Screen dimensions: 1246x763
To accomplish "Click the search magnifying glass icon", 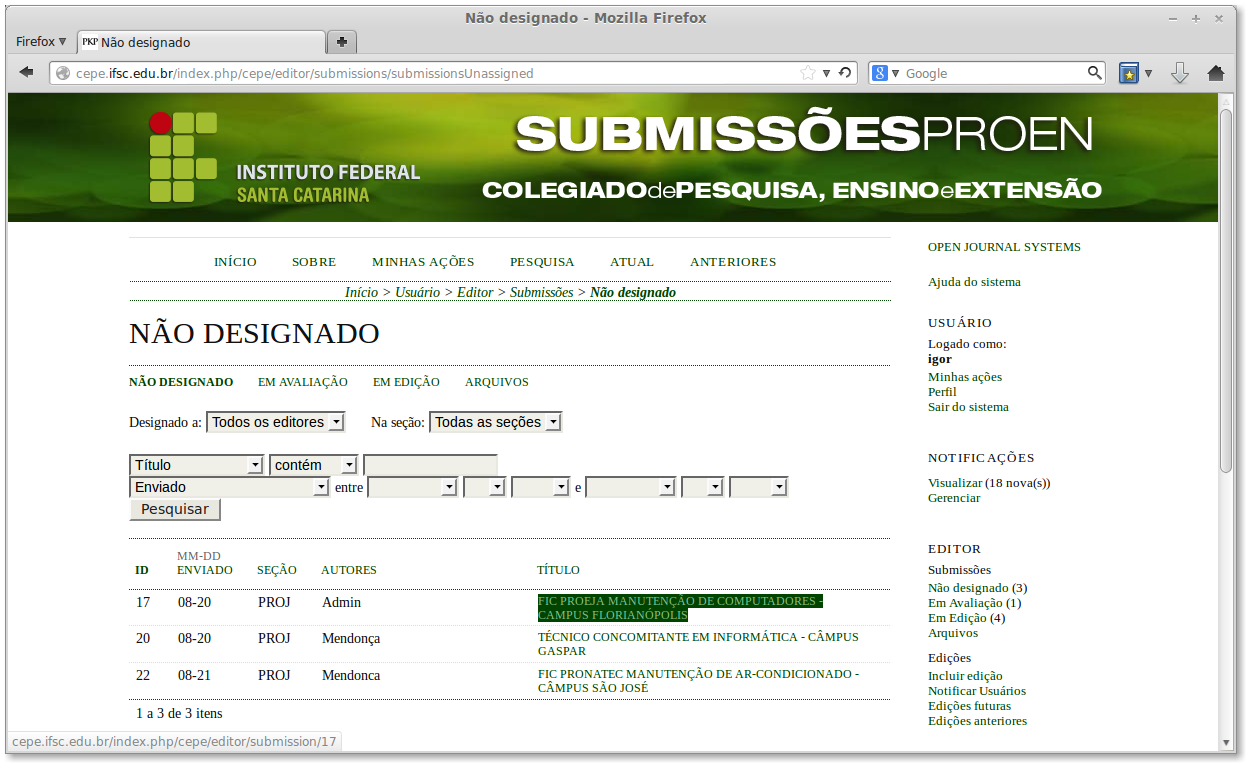I will tap(1095, 73).
